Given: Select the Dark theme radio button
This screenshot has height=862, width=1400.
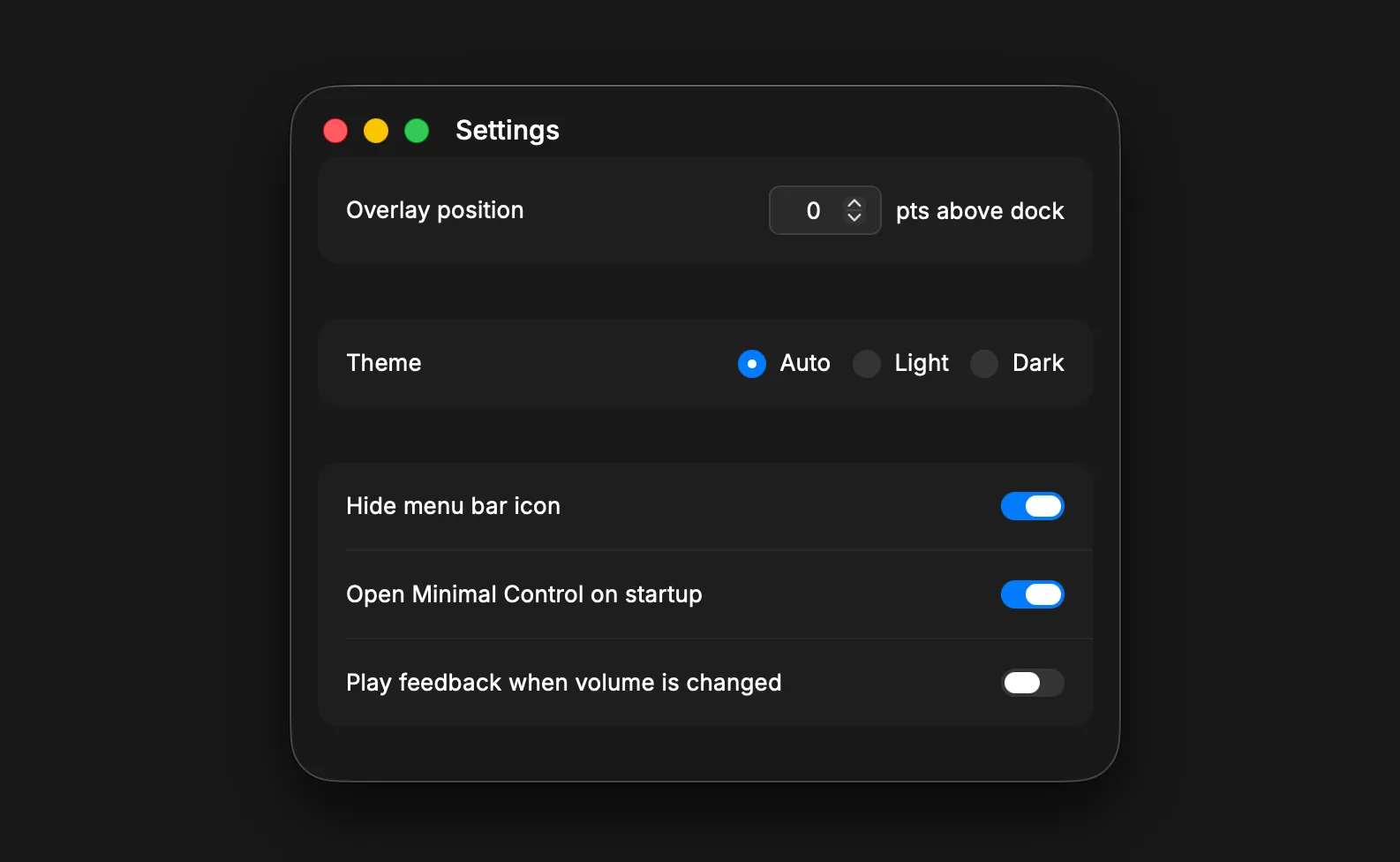Looking at the screenshot, I should (984, 363).
